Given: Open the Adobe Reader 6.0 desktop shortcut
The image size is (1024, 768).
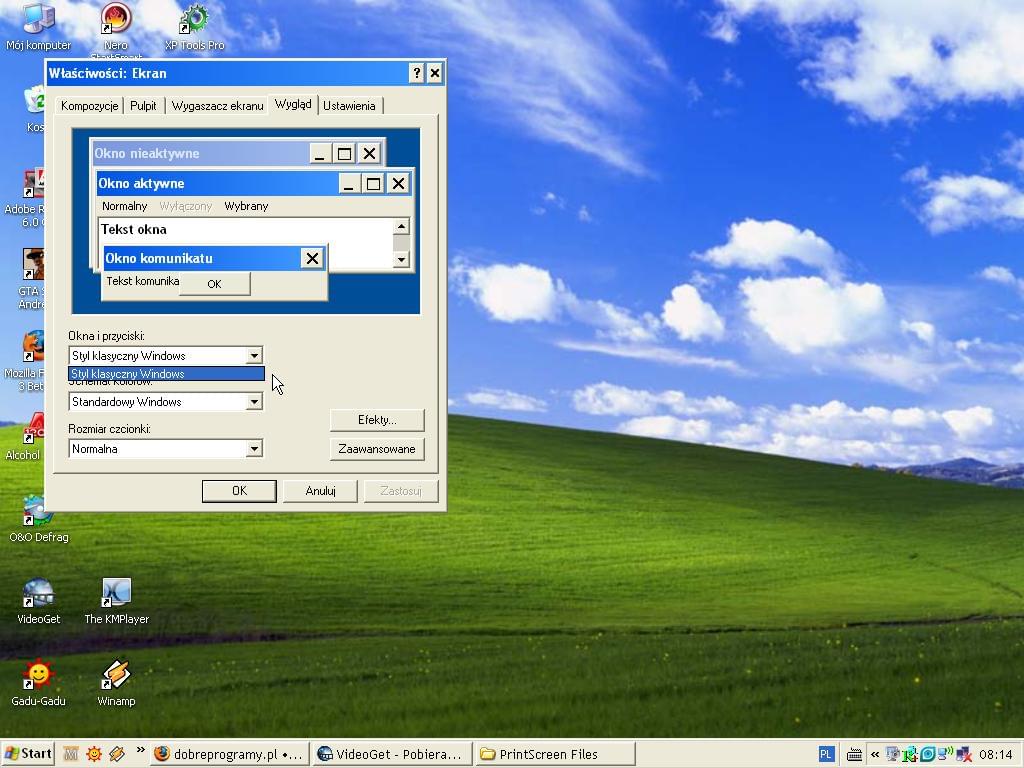Looking at the screenshot, I should click(x=24, y=198).
